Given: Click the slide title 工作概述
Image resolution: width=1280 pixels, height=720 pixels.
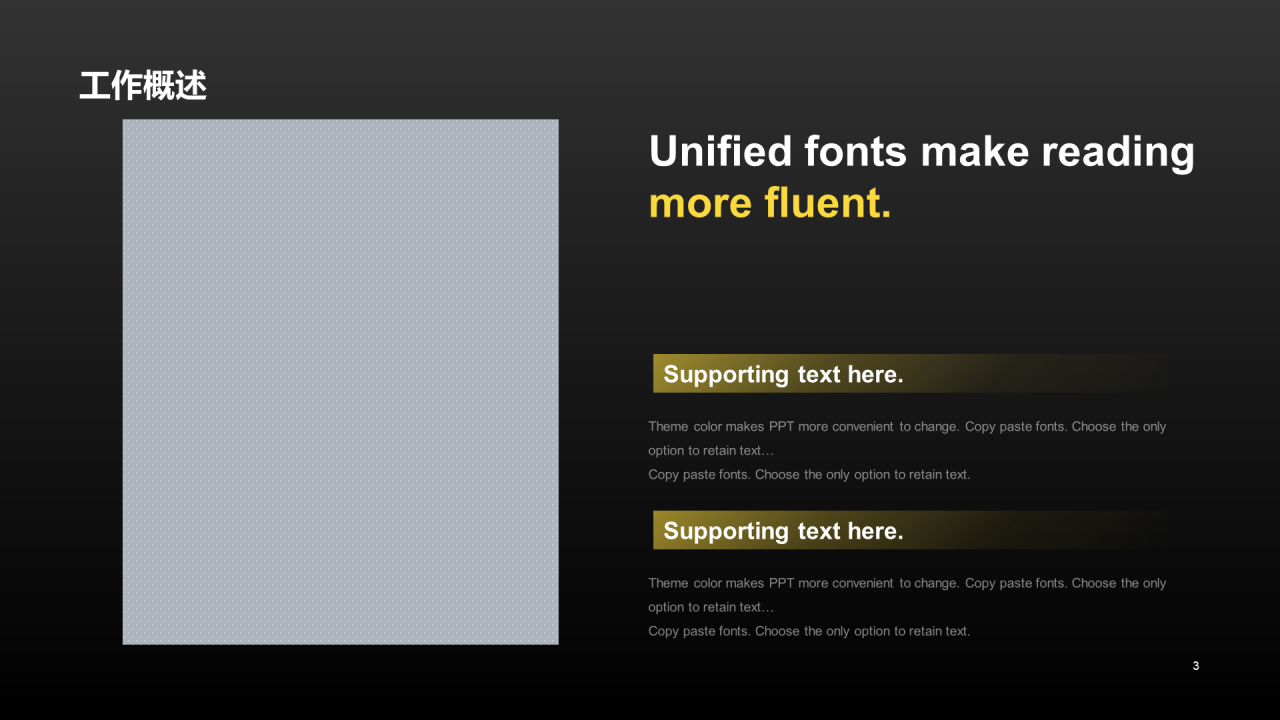Looking at the screenshot, I should pyautogui.click(x=143, y=86).
